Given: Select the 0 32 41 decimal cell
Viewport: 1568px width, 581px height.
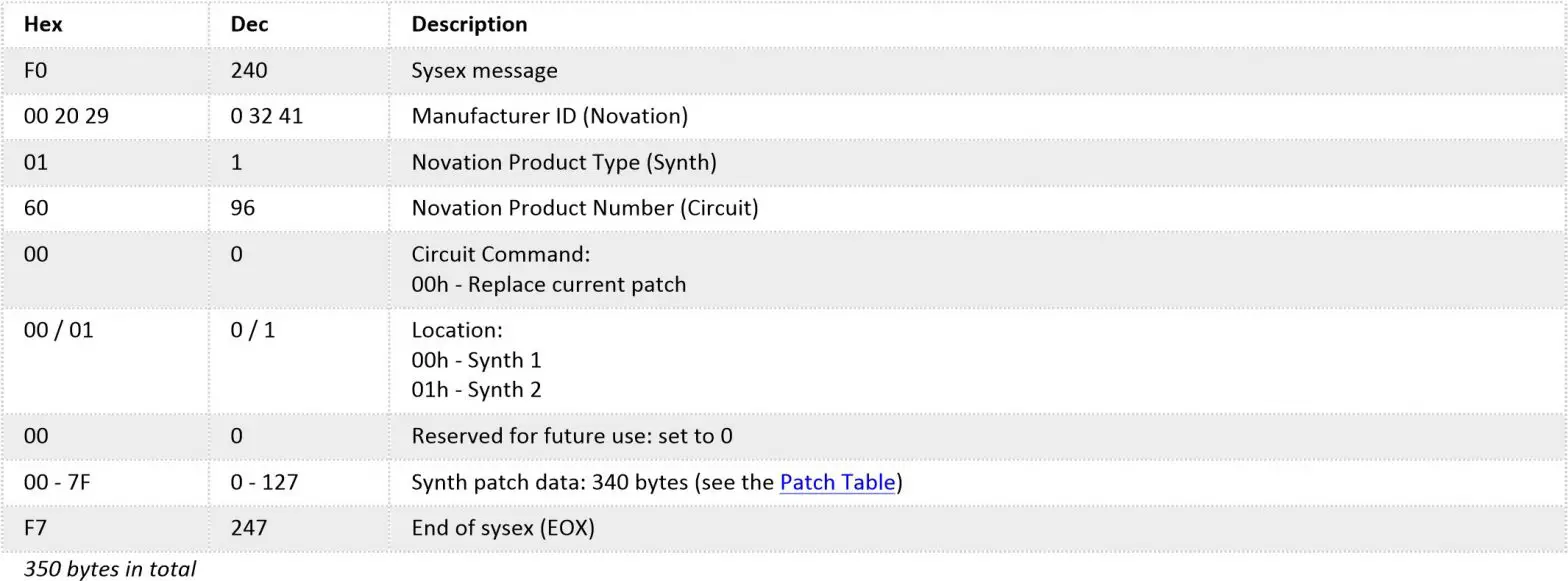Looking at the screenshot, I should pos(266,116).
